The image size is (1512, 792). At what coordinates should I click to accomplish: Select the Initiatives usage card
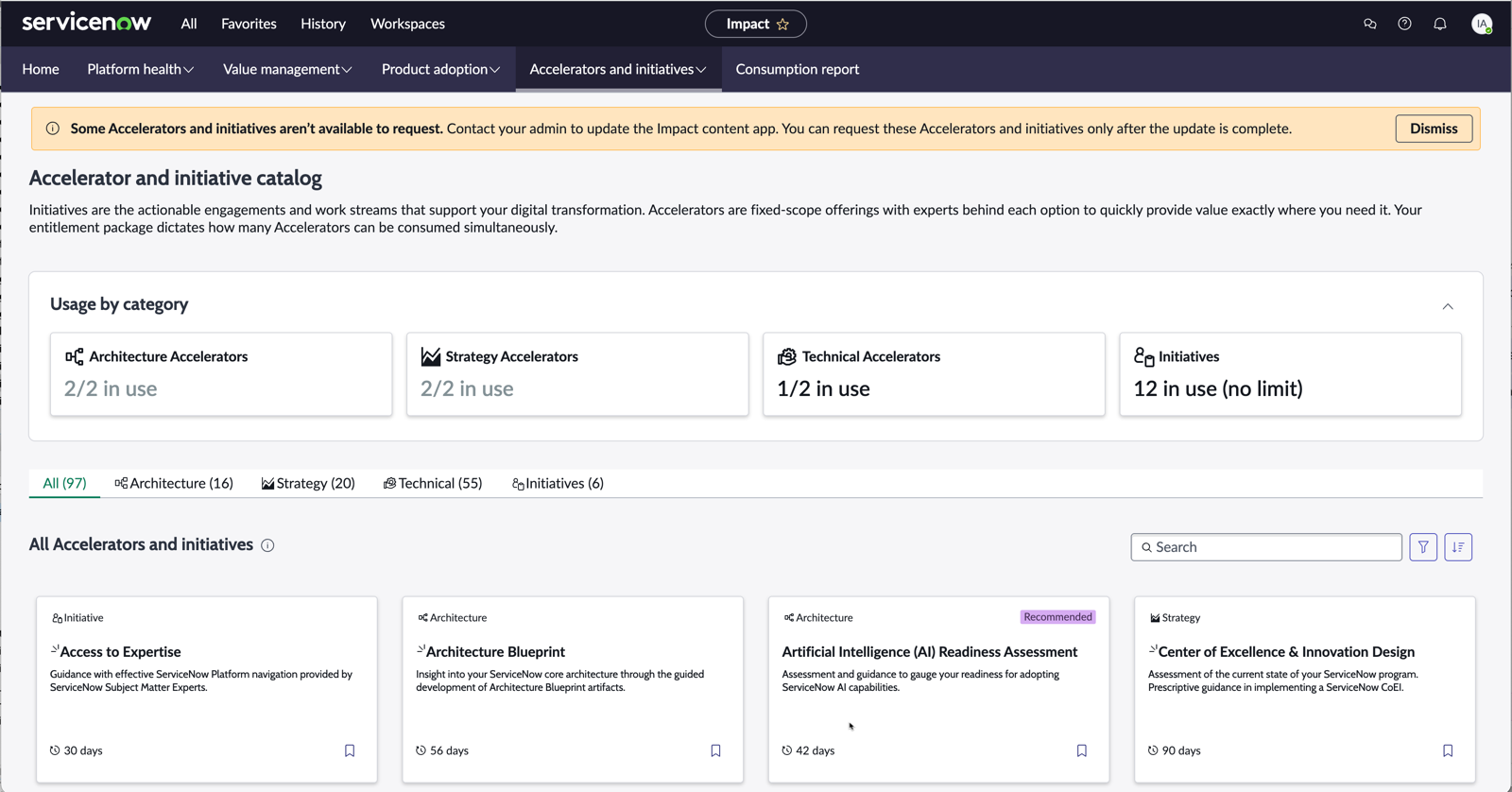pyautogui.click(x=1290, y=374)
